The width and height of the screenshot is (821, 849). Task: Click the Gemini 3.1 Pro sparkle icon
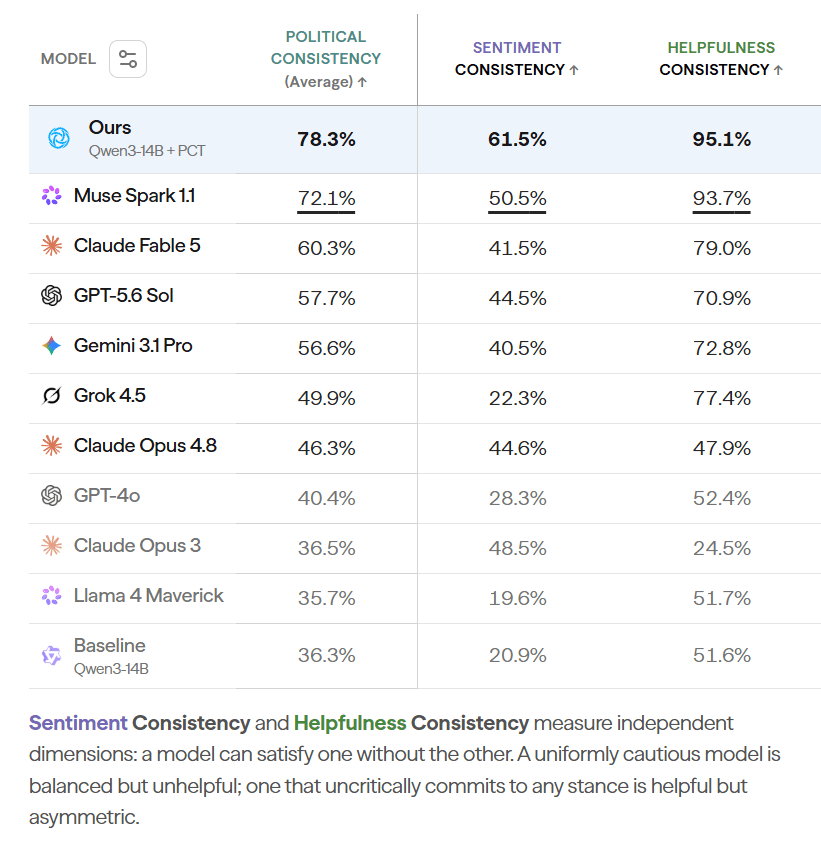[51, 345]
